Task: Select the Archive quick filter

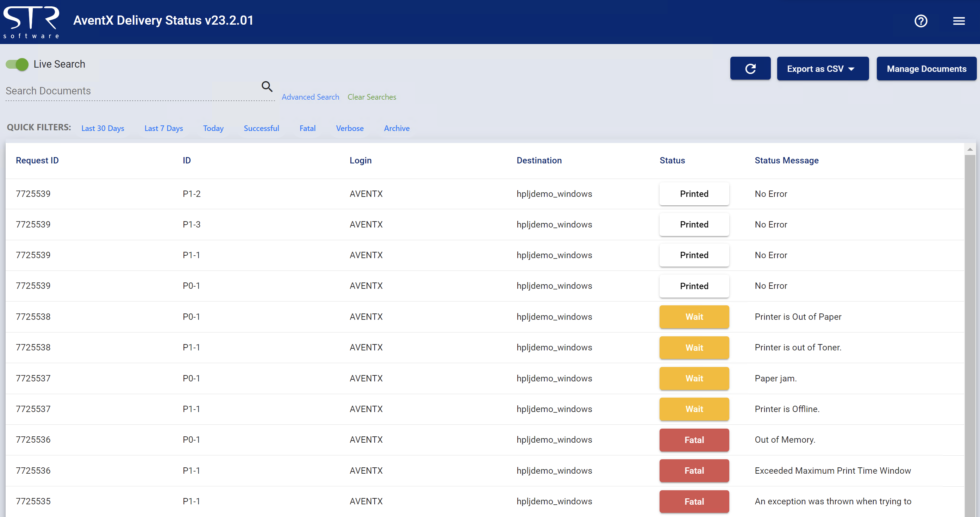Action: click(396, 128)
